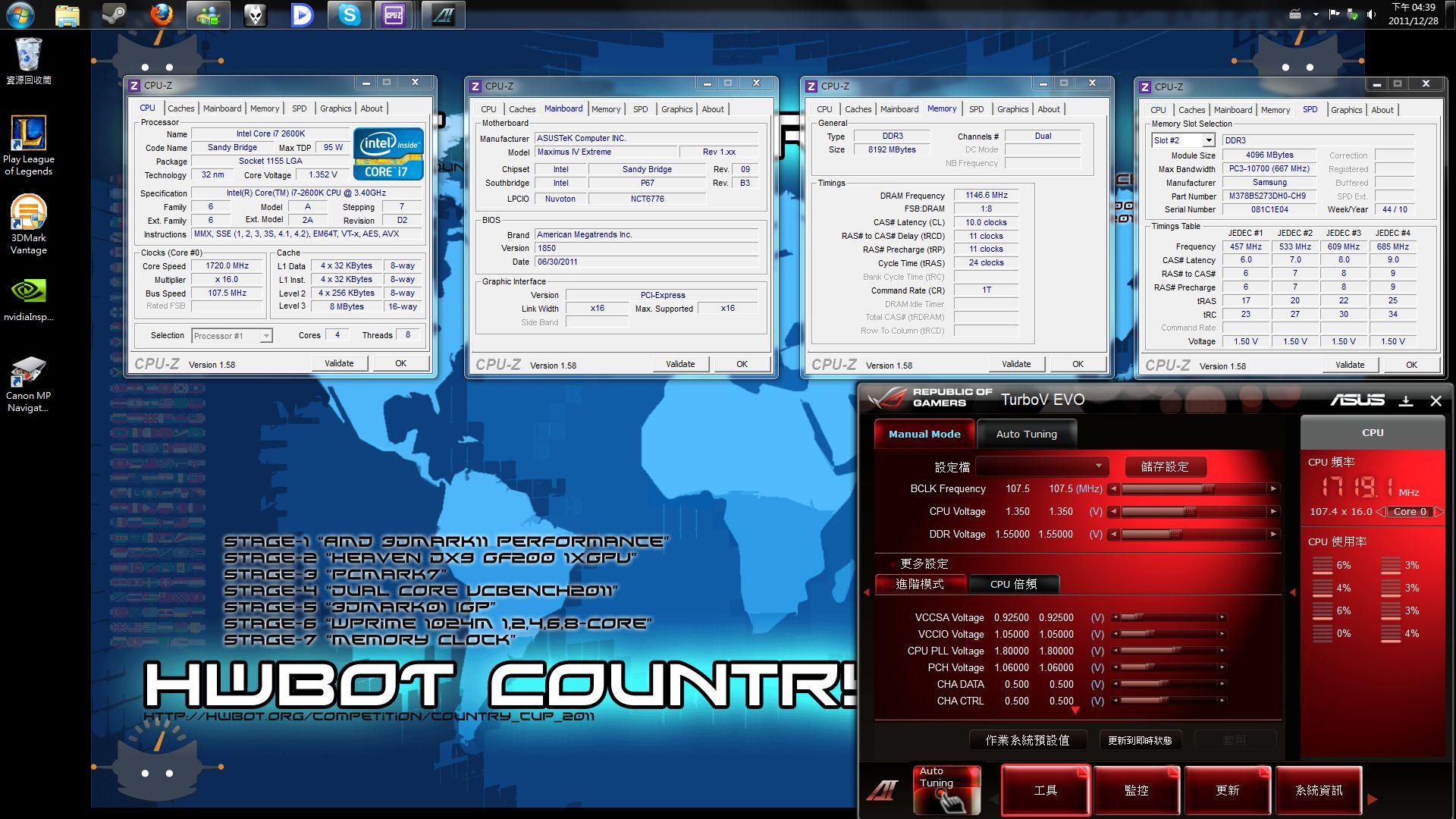Open Skype from the taskbar
Viewport: 1456px width, 819px height.
tap(349, 15)
